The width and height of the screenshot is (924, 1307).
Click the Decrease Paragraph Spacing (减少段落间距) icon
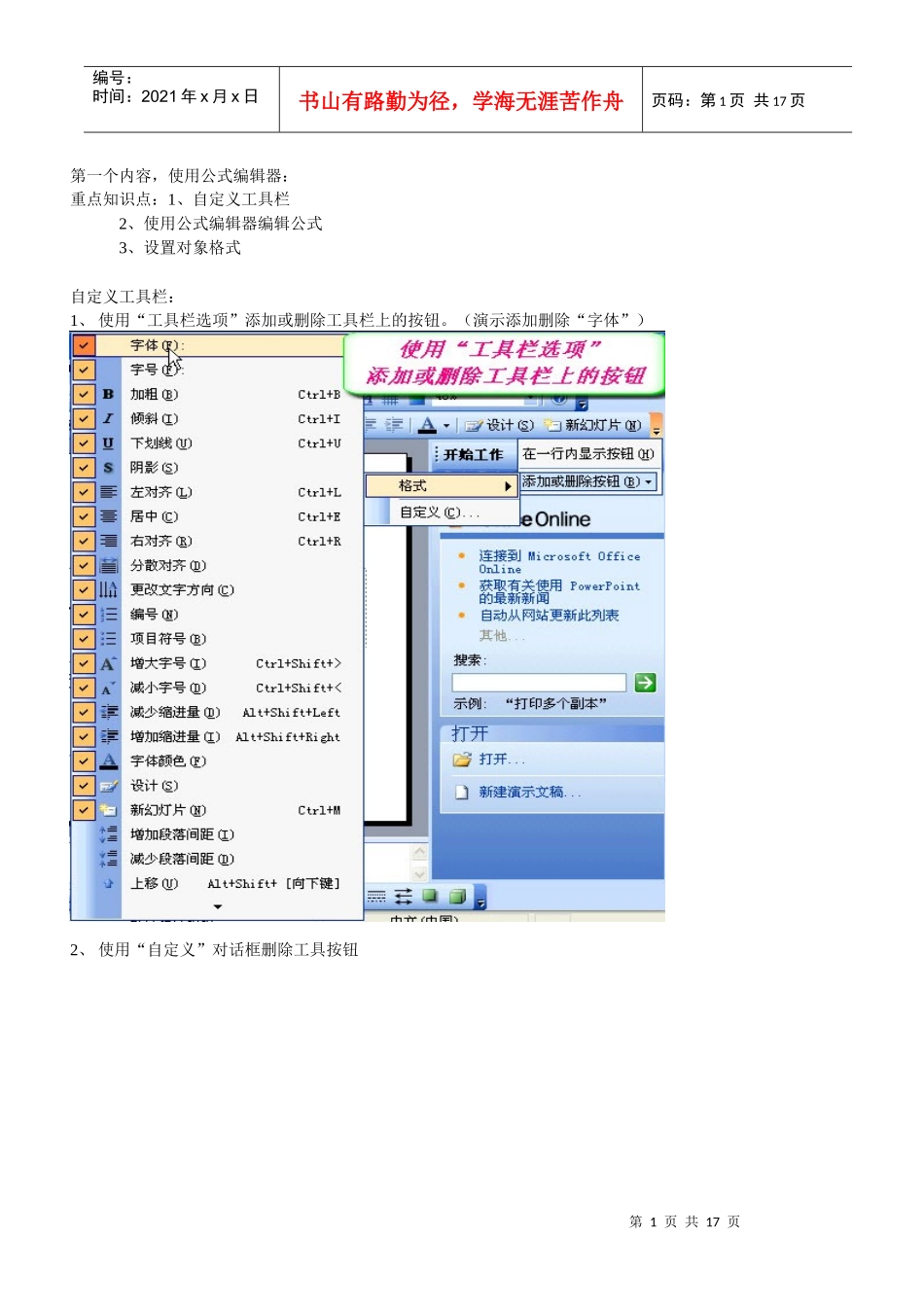108,859
